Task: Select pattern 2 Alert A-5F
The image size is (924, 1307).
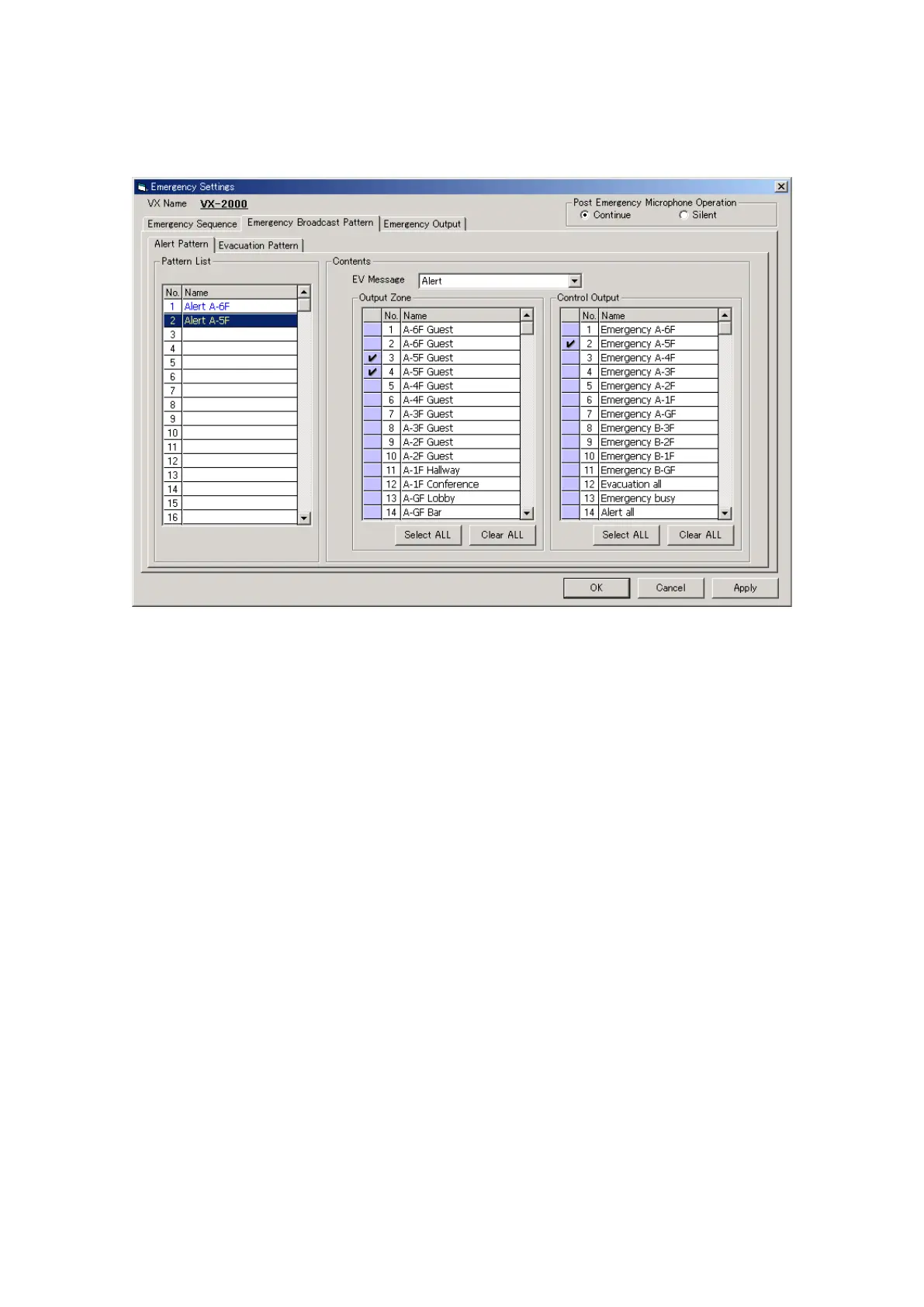Action: coord(230,321)
